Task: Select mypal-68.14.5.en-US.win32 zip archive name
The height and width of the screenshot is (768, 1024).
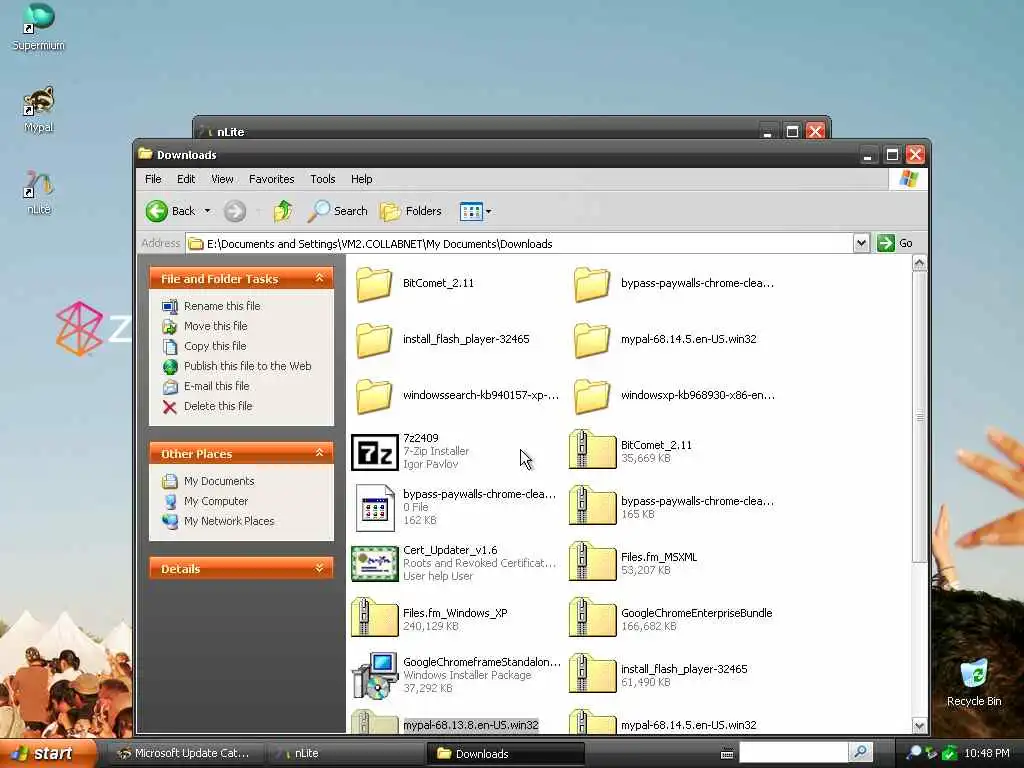Action: click(x=688, y=725)
